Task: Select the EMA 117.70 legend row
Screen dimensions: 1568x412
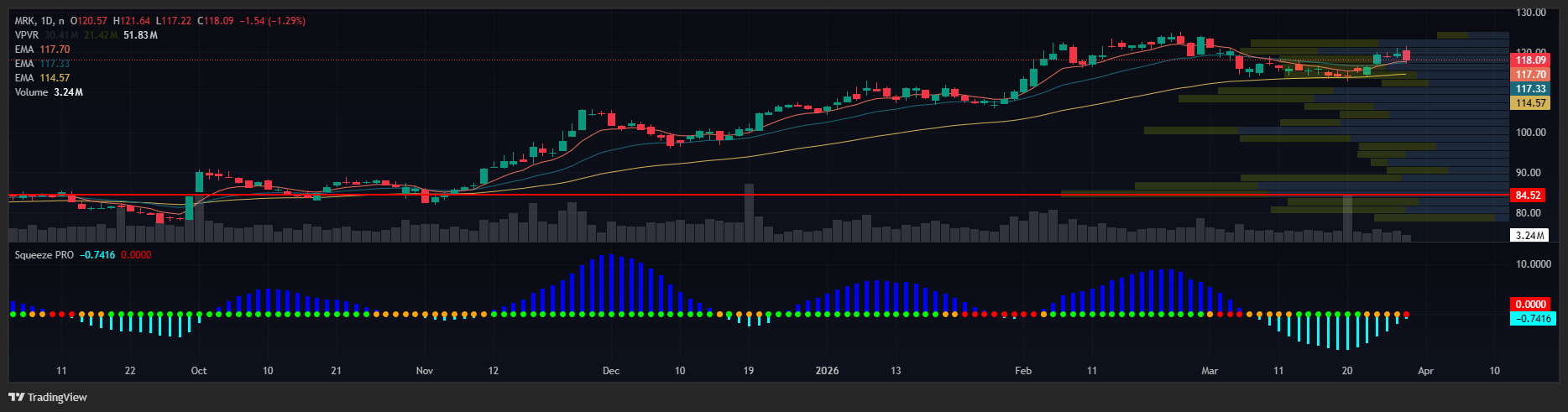Action: [x=42, y=50]
